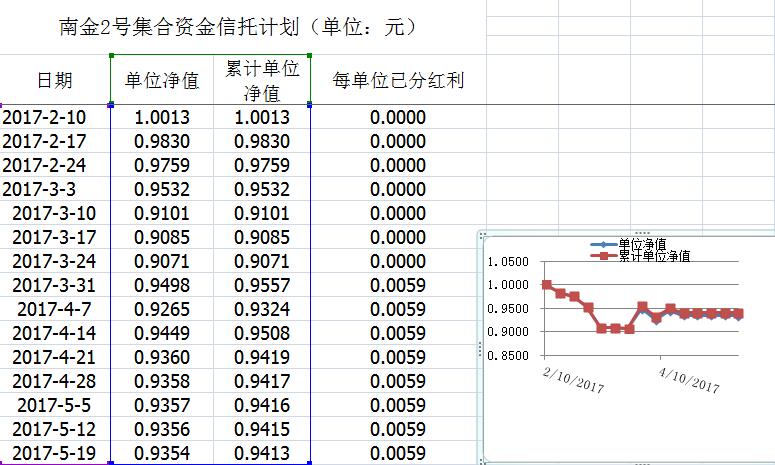Click the 累计单位净值 table header cell
Image resolution: width=775 pixels, height=465 pixels.
[262, 80]
